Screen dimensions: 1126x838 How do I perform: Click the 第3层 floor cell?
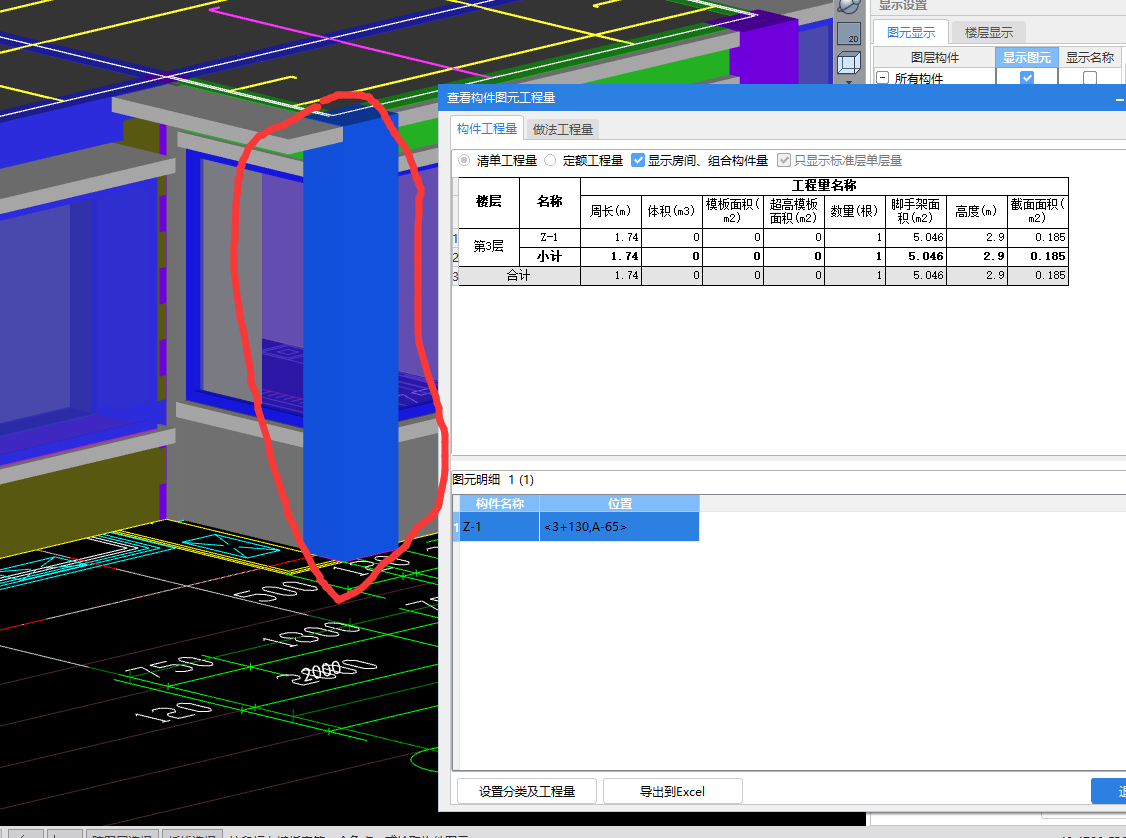488,246
